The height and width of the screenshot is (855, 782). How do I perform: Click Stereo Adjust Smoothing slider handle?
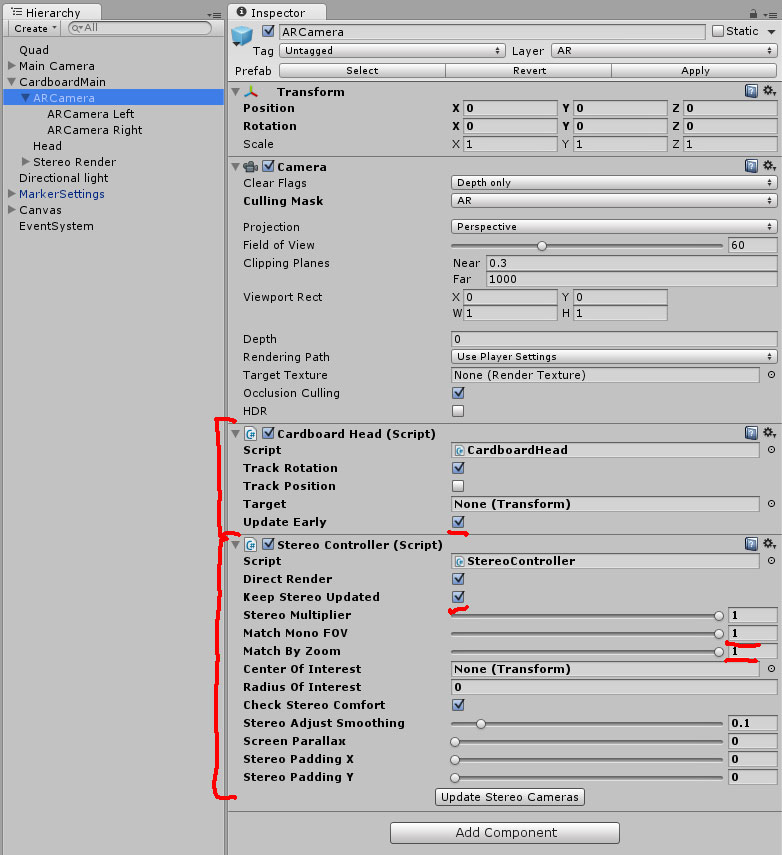click(x=480, y=724)
